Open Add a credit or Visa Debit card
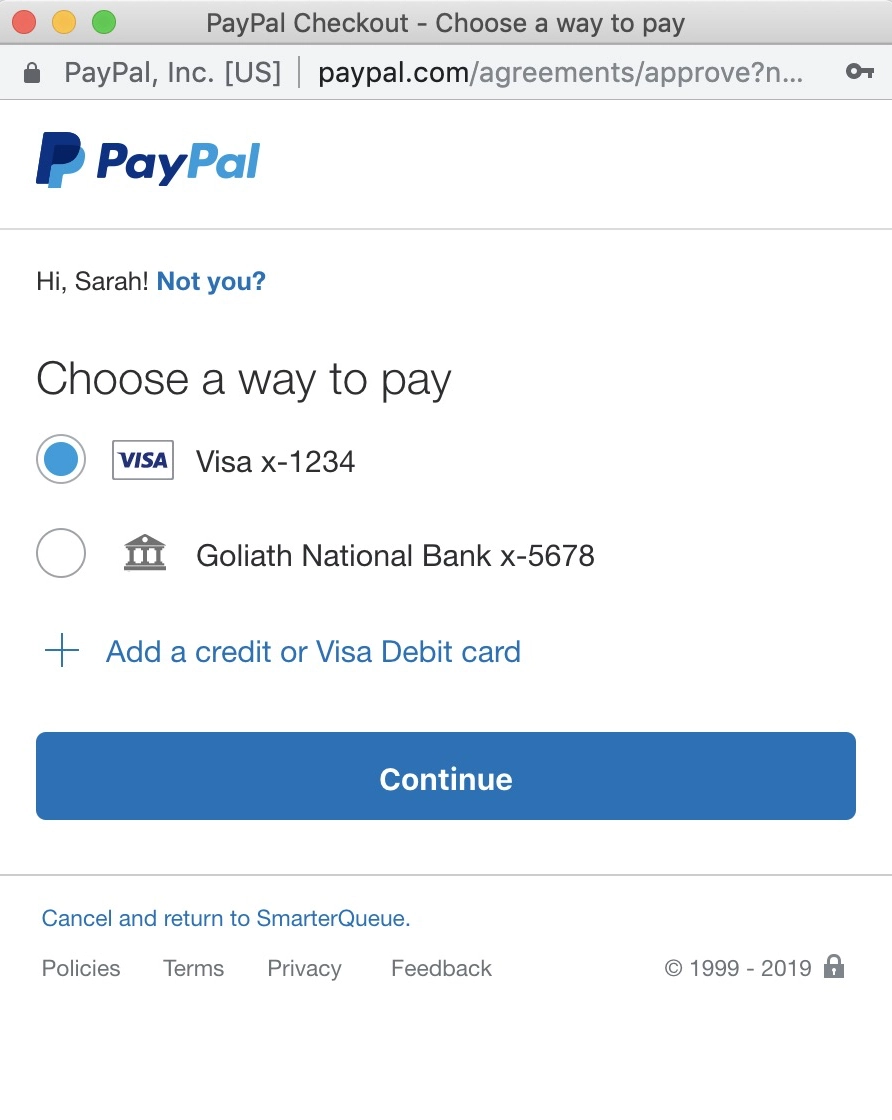This screenshot has width=892, height=1120. tap(313, 651)
